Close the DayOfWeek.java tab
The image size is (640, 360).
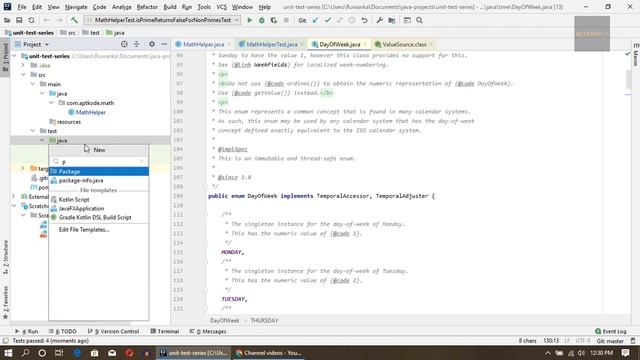365,44
